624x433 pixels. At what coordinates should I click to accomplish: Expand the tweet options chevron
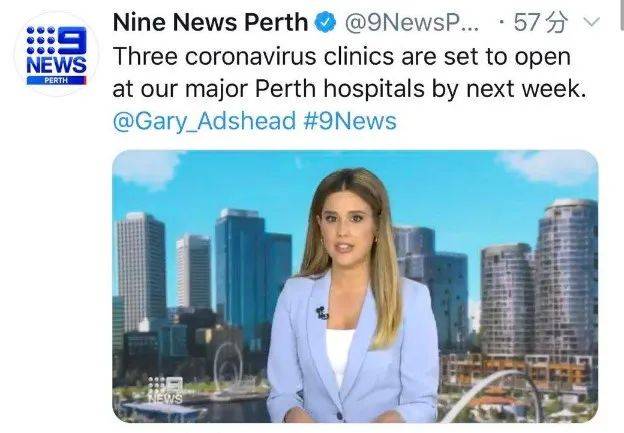click(591, 22)
